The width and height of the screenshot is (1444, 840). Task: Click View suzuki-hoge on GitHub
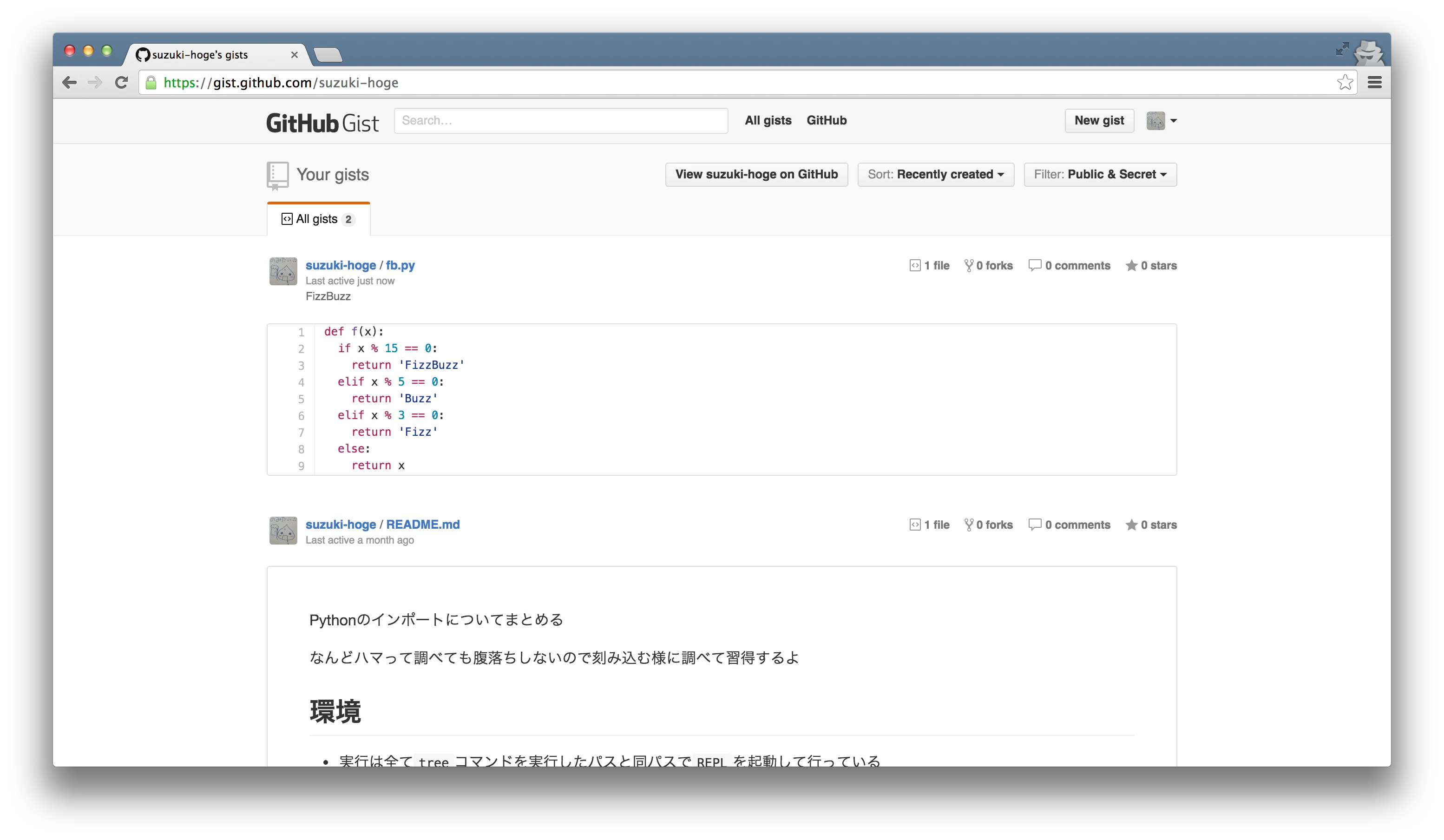pyautogui.click(x=756, y=174)
